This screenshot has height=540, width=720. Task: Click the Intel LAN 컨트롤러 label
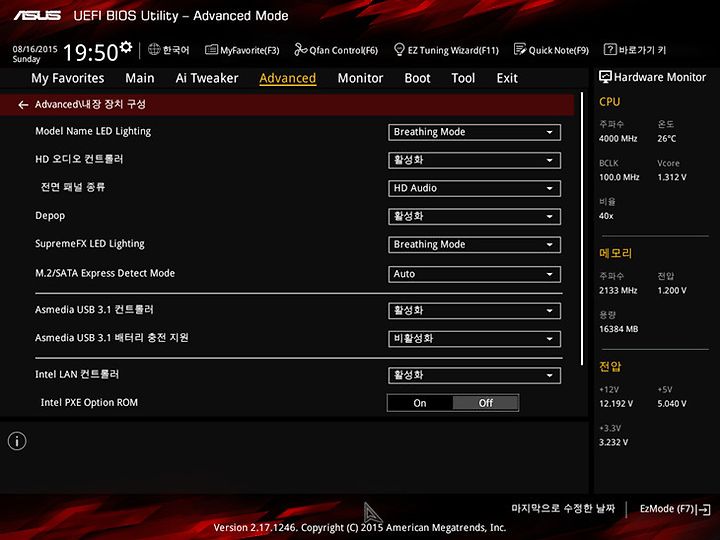[77, 374]
